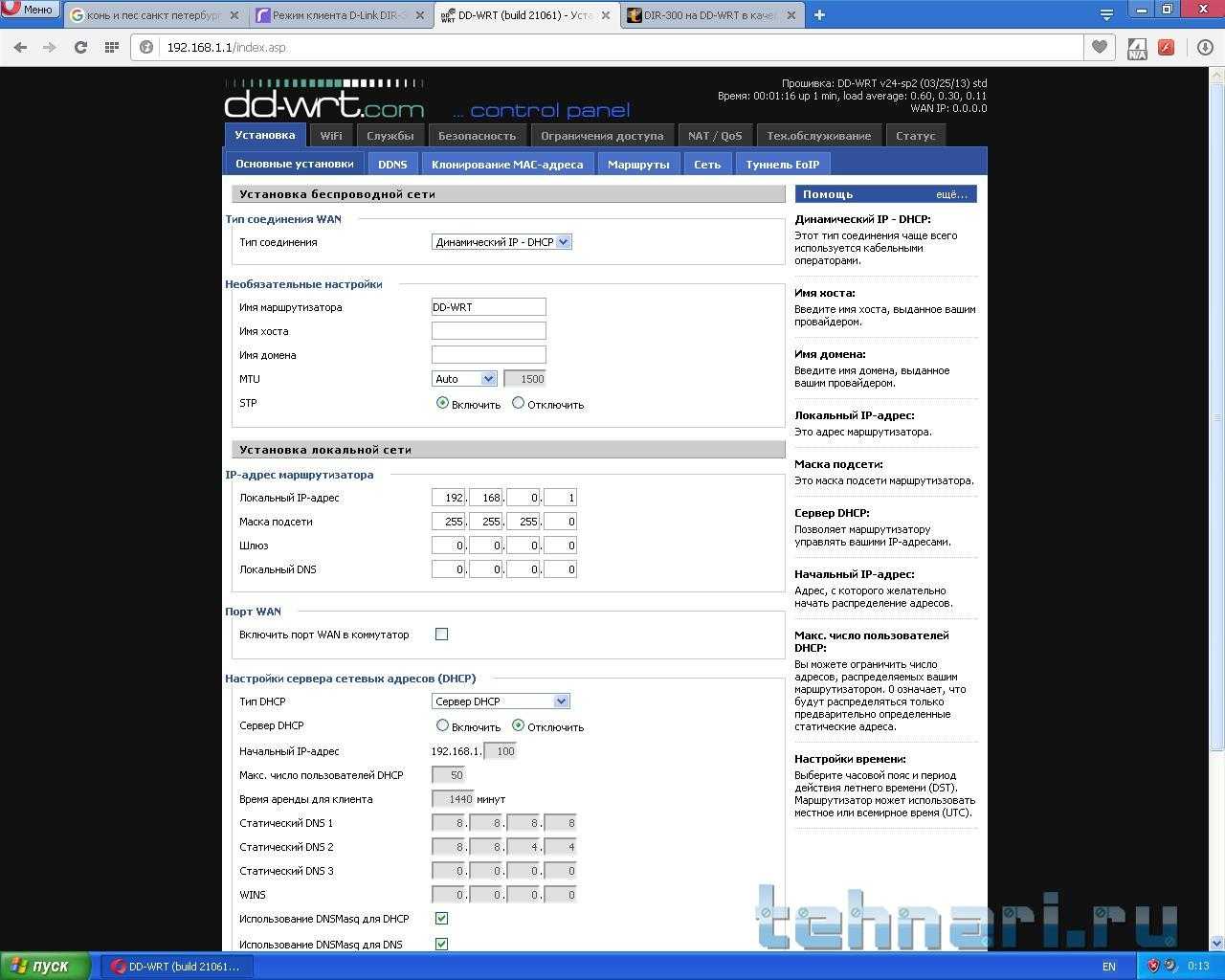Select STP Включить radio button
The width and height of the screenshot is (1225, 980).
[x=442, y=403]
